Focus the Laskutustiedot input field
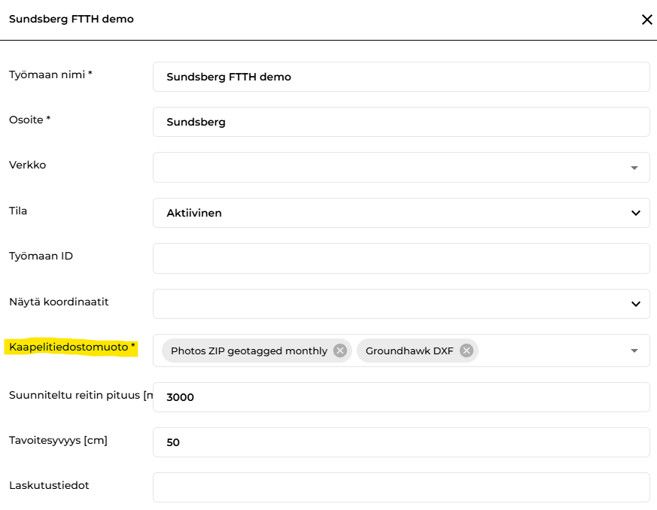Viewport: 657px width, 510px height. pyautogui.click(x=401, y=487)
